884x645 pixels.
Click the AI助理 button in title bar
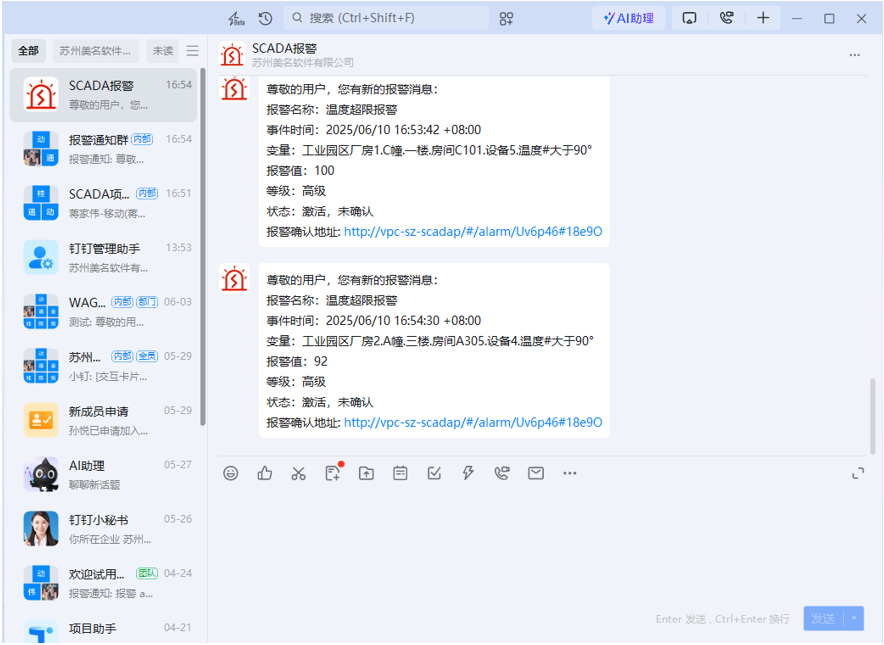tap(629, 18)
